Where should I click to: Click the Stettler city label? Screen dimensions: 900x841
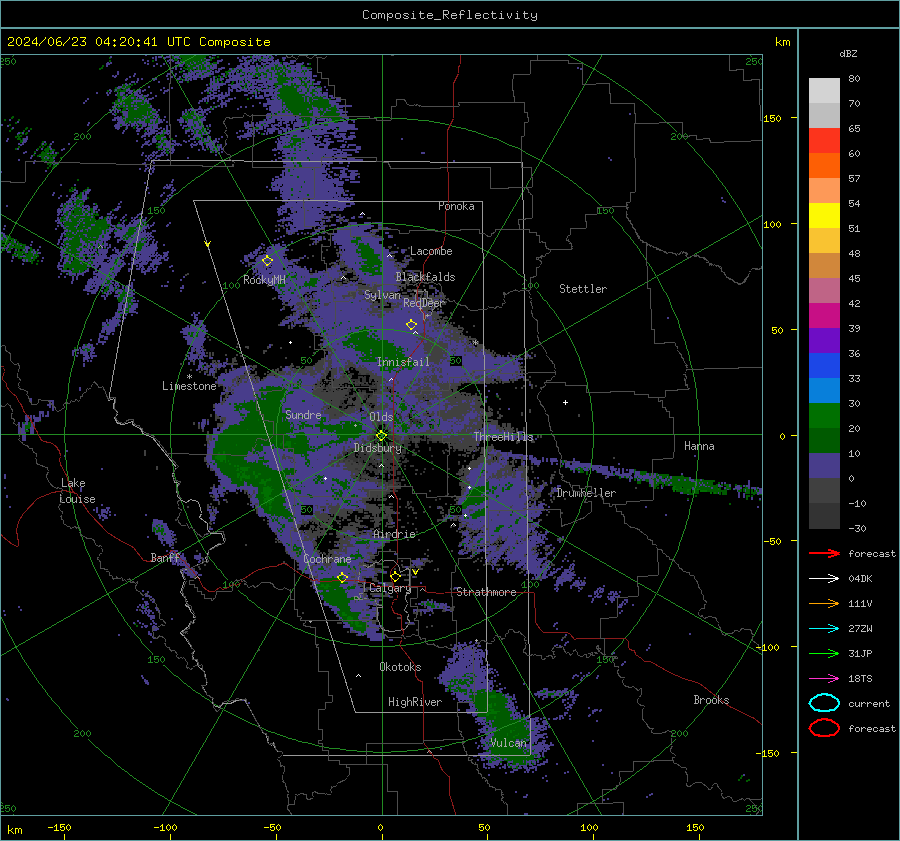[583, 289]
